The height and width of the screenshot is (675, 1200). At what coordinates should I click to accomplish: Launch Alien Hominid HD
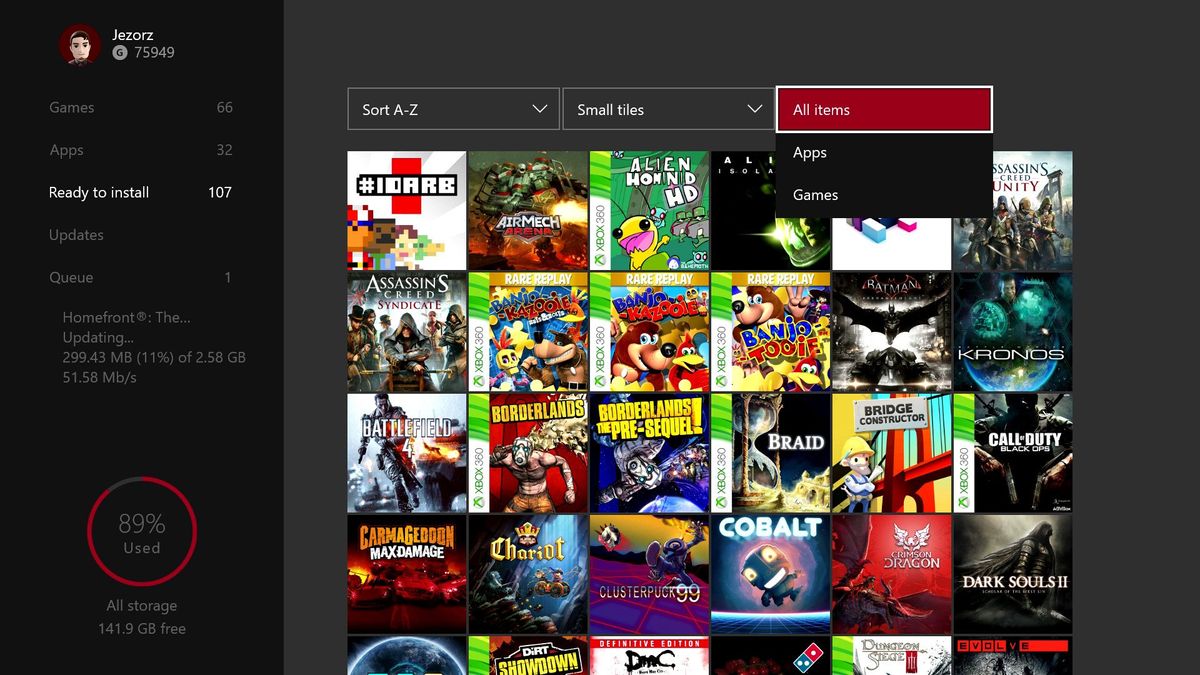click(649, 210)
